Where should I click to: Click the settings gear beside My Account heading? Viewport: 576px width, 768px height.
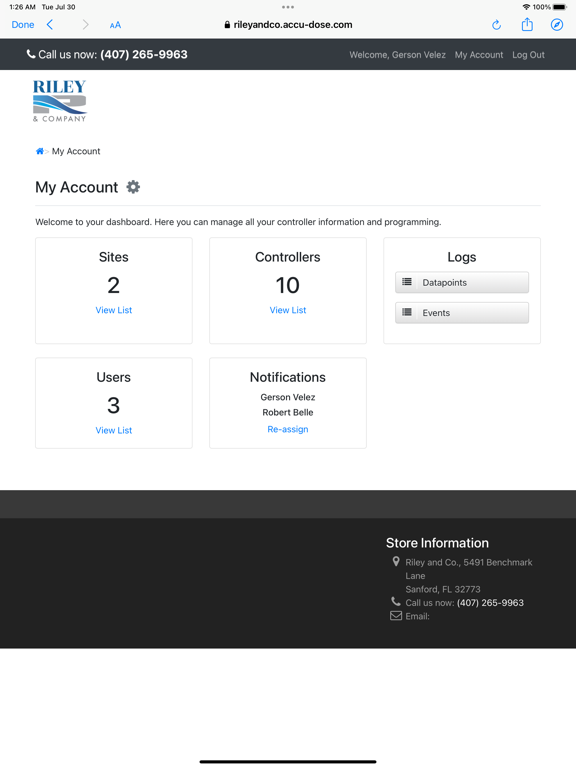pos(133,187)
